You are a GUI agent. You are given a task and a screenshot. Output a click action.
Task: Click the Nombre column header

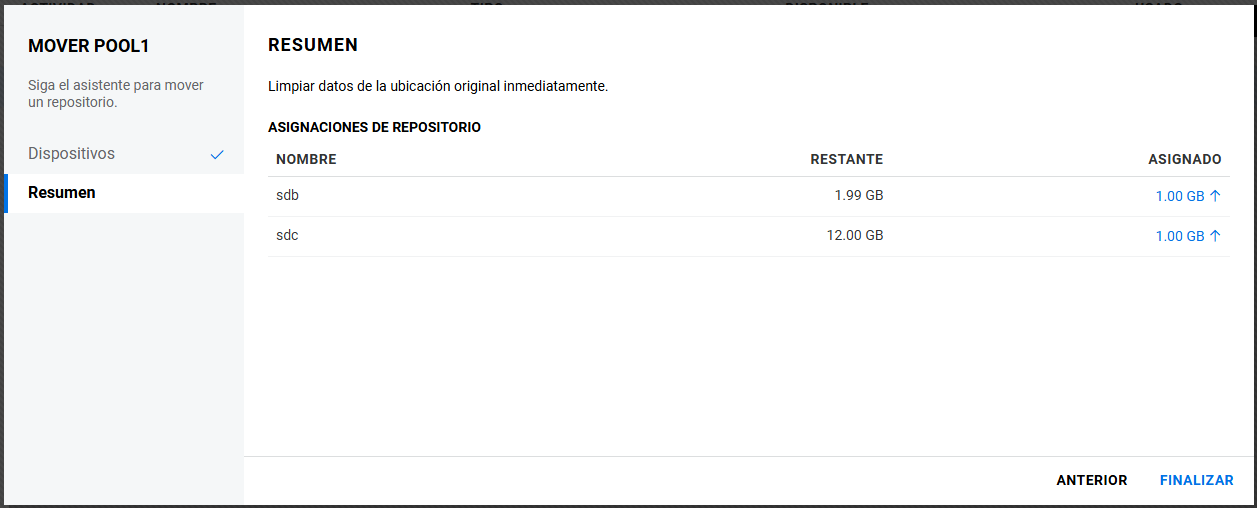tap(306, 160)
